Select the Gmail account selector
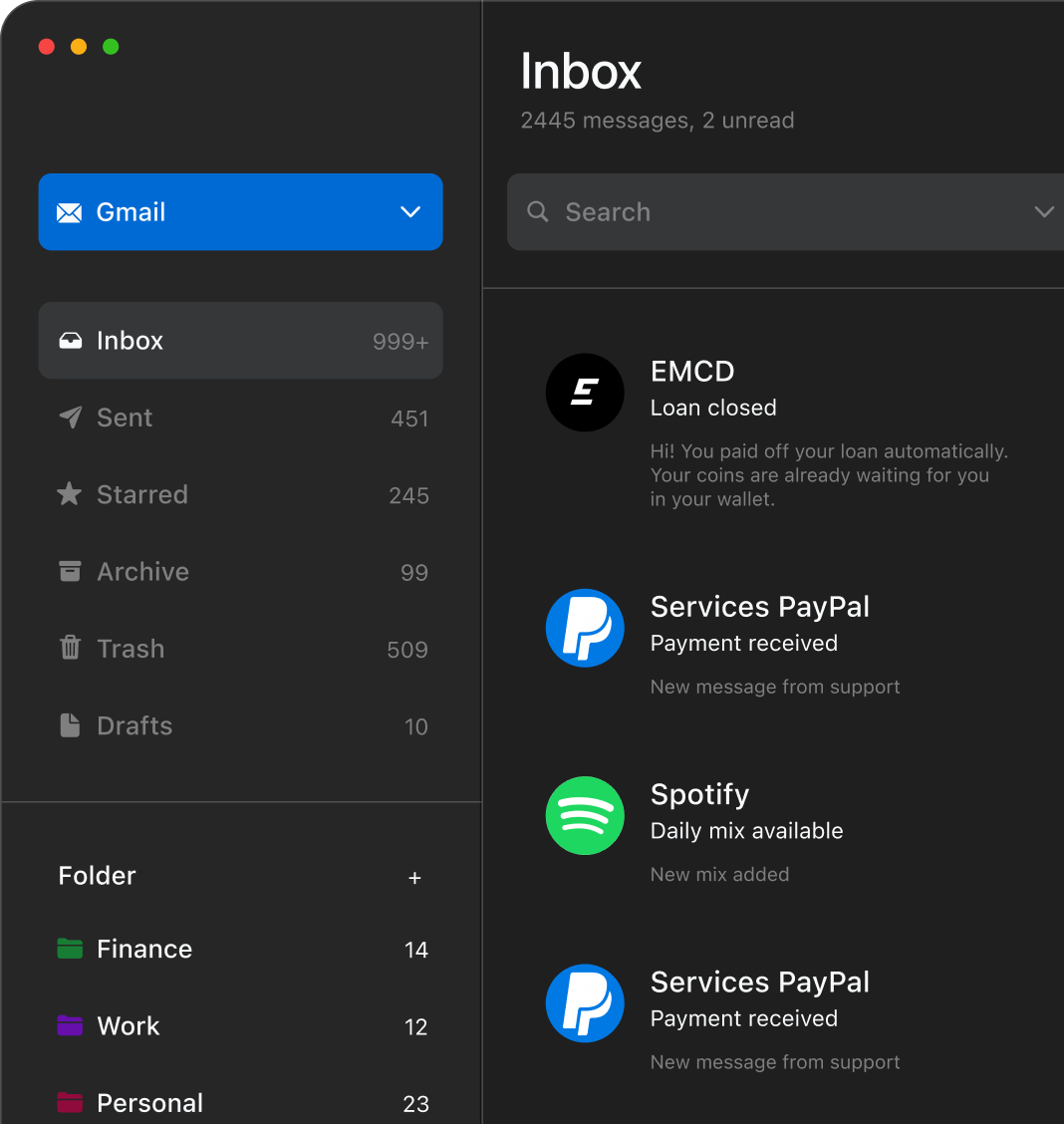This screenshot has width=1064, height=1124. (x=241, y=211)
